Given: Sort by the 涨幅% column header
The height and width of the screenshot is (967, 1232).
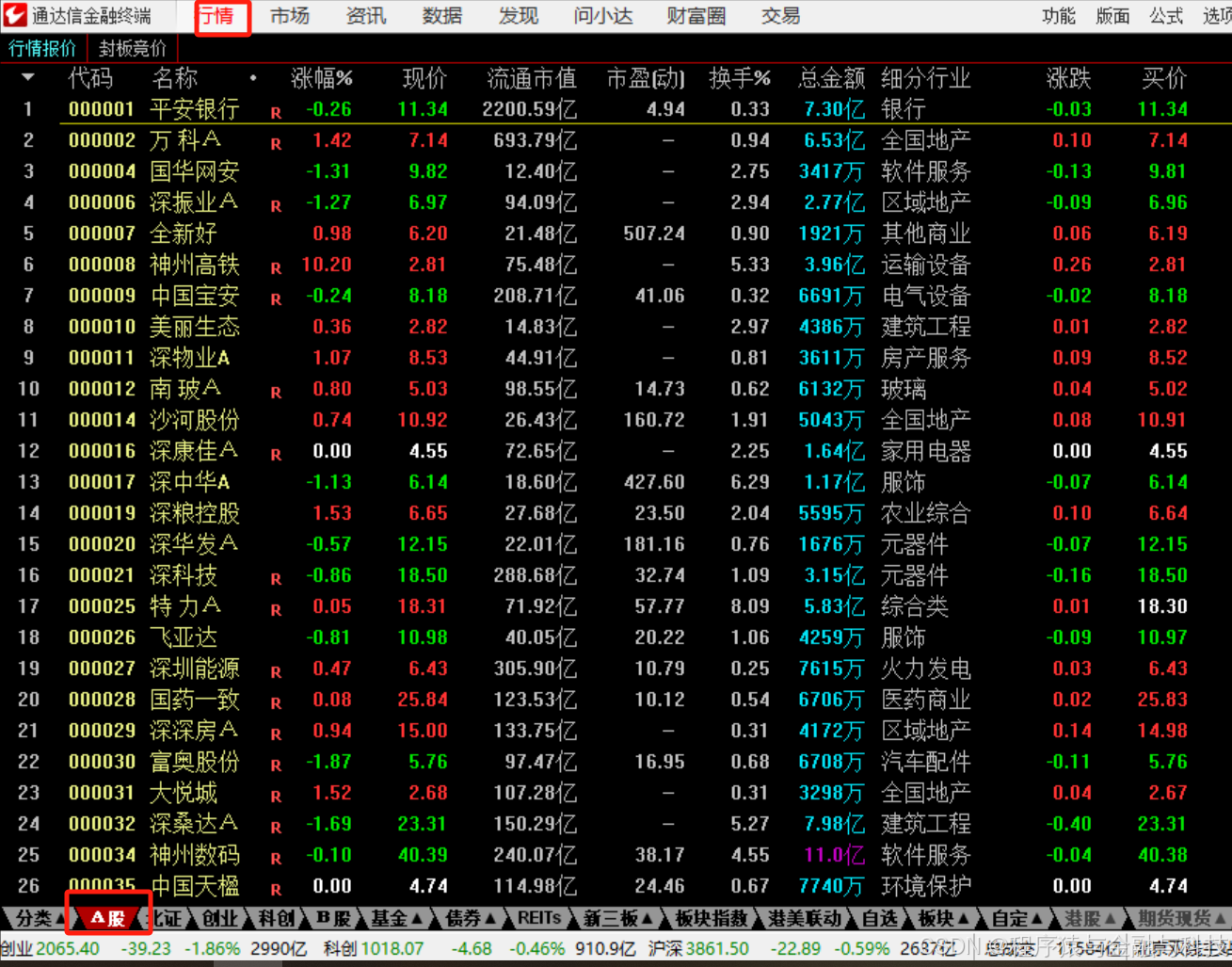Looking at the screenshot, I should click(322, 78).
